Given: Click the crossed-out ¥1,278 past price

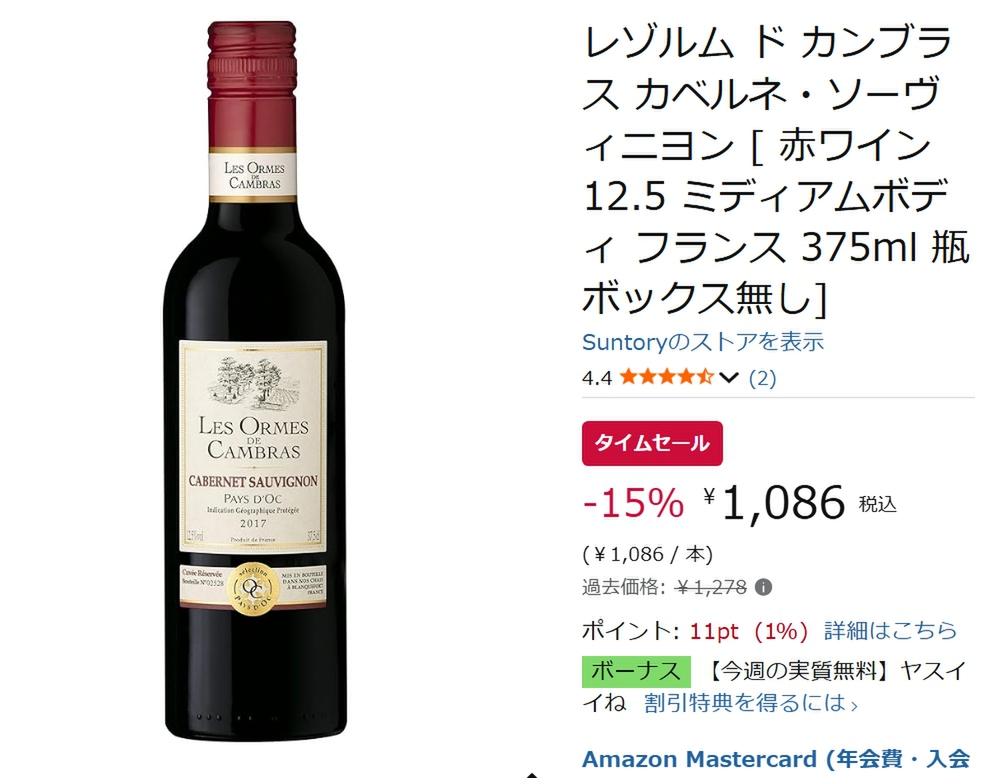Looking at the screenshot, I should click(x=711, y=587).
